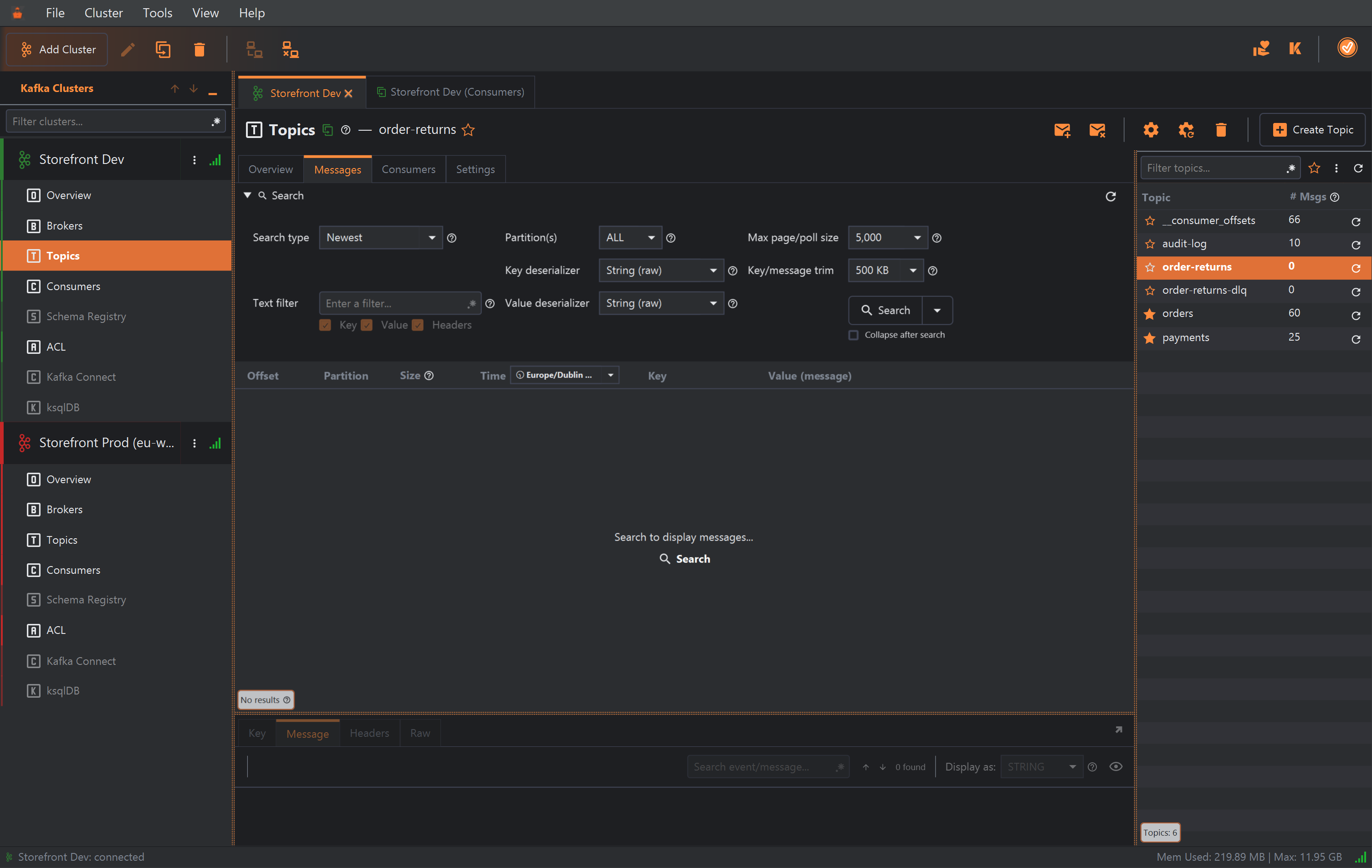
Task: Toggle the Headers filter checkbox
Action: (x=418, y=325)
